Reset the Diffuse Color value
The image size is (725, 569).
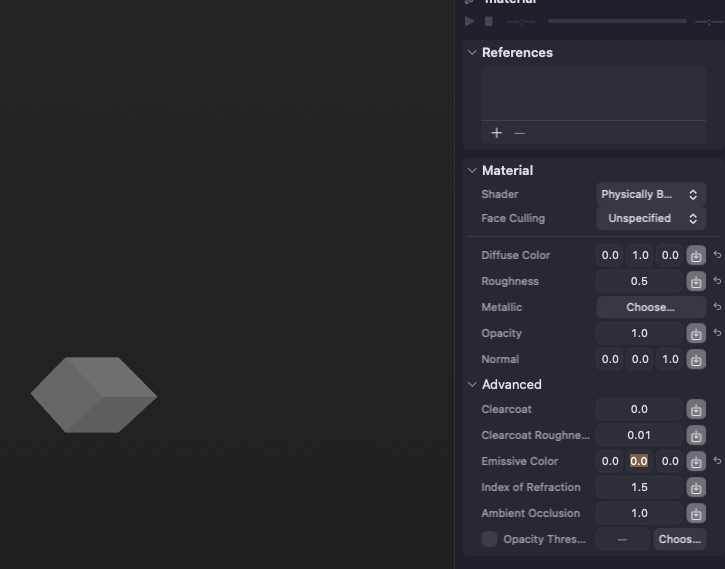tap(716, 255)
